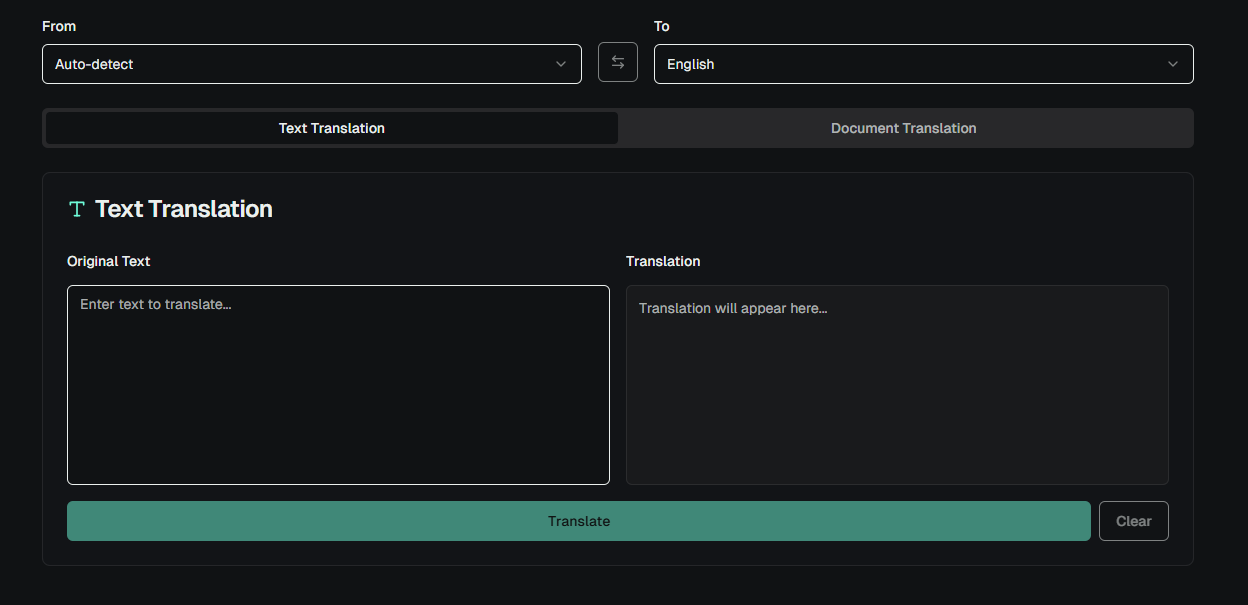This screenshot has width=1248, height=605.
Task: Click the To label above the target selector
Action: 662,26
